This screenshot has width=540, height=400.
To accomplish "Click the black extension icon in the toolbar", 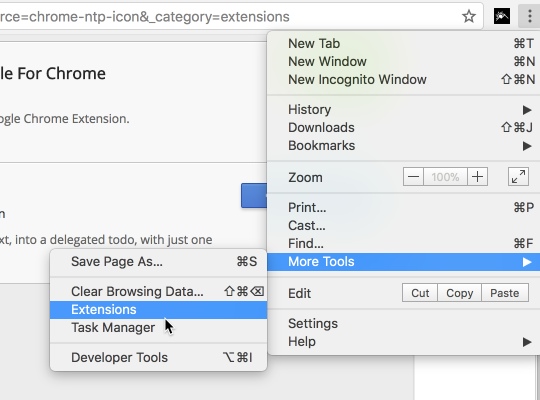I will (x=502, y=16).
